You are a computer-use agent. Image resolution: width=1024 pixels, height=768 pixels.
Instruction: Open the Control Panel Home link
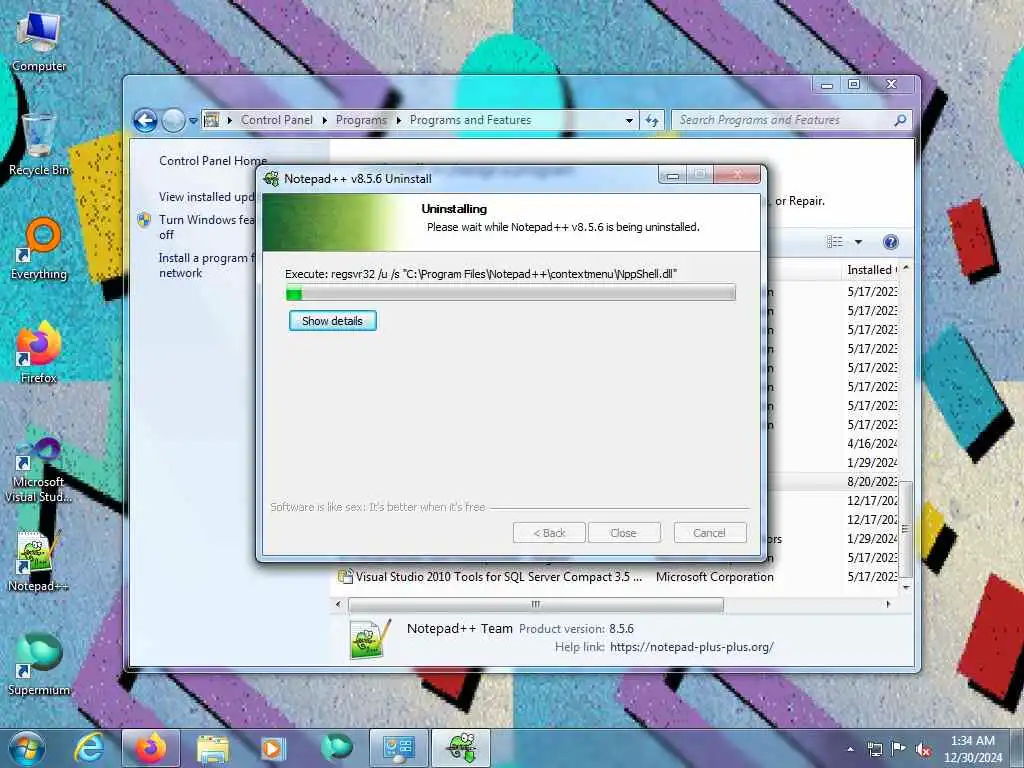point(213,161)
